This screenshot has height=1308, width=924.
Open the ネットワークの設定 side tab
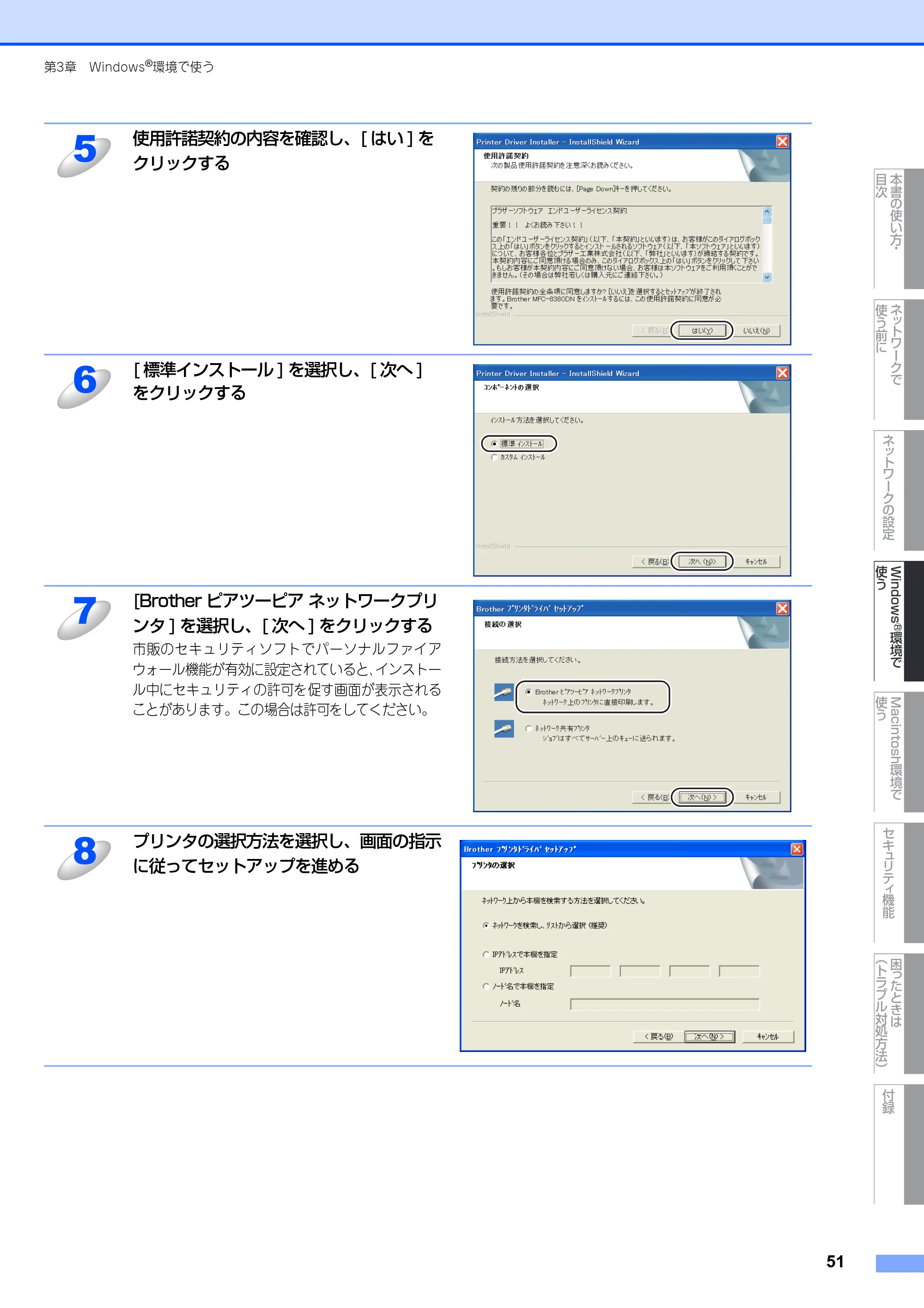[899, 490]
